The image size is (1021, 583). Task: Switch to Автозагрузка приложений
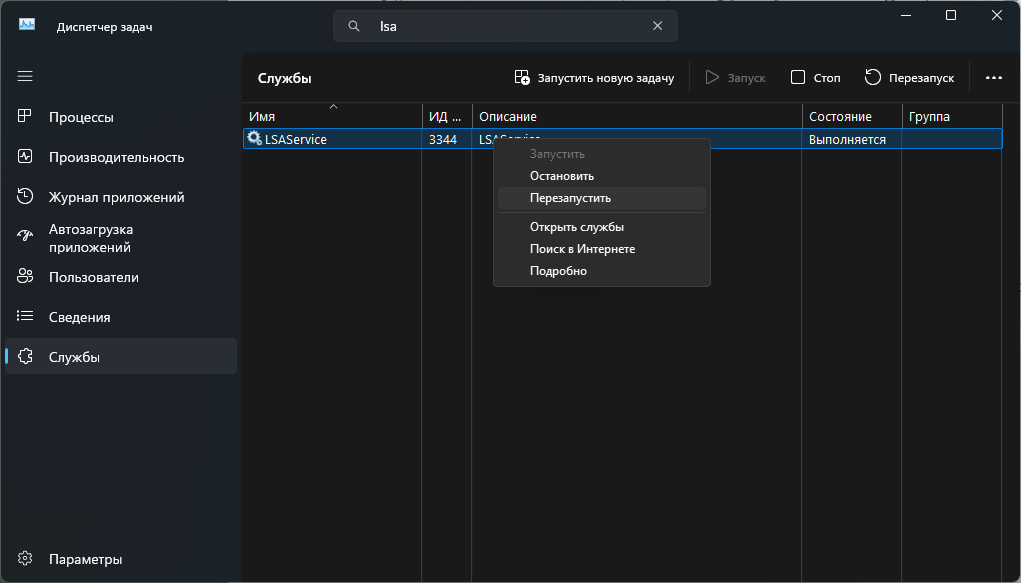[121, 238]
